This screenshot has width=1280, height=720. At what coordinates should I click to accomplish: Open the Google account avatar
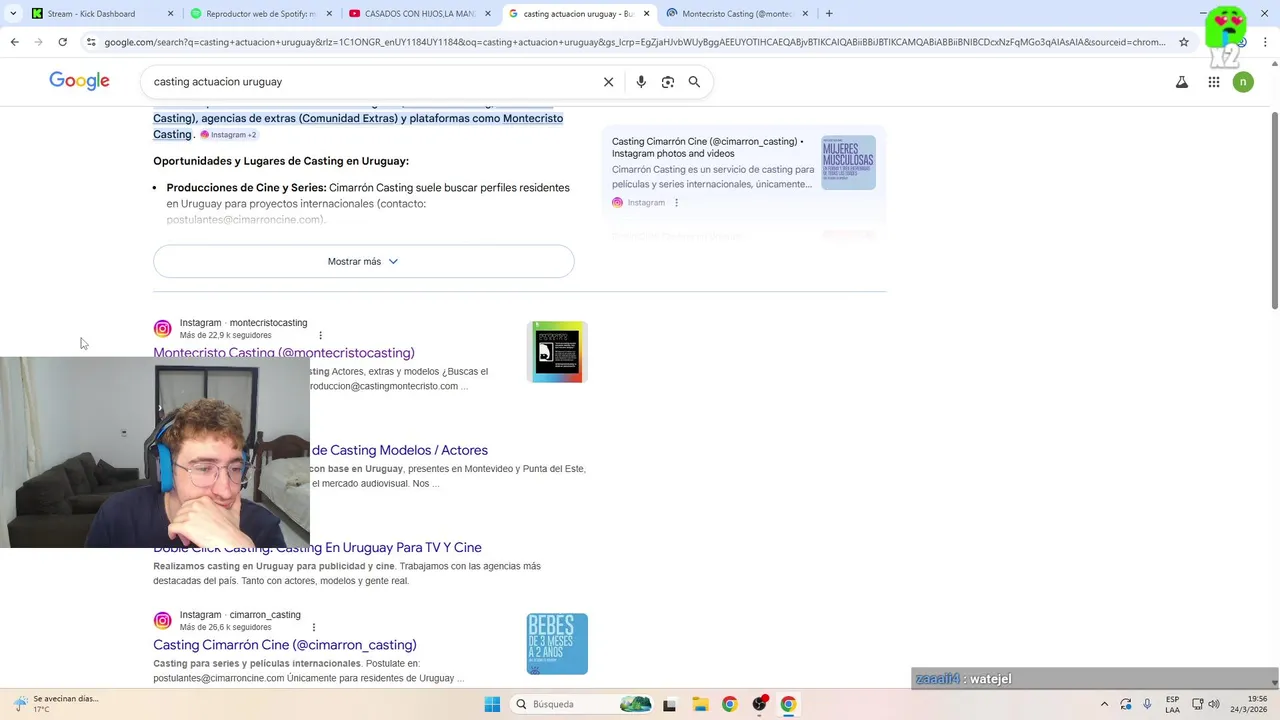coord(1243,82)
